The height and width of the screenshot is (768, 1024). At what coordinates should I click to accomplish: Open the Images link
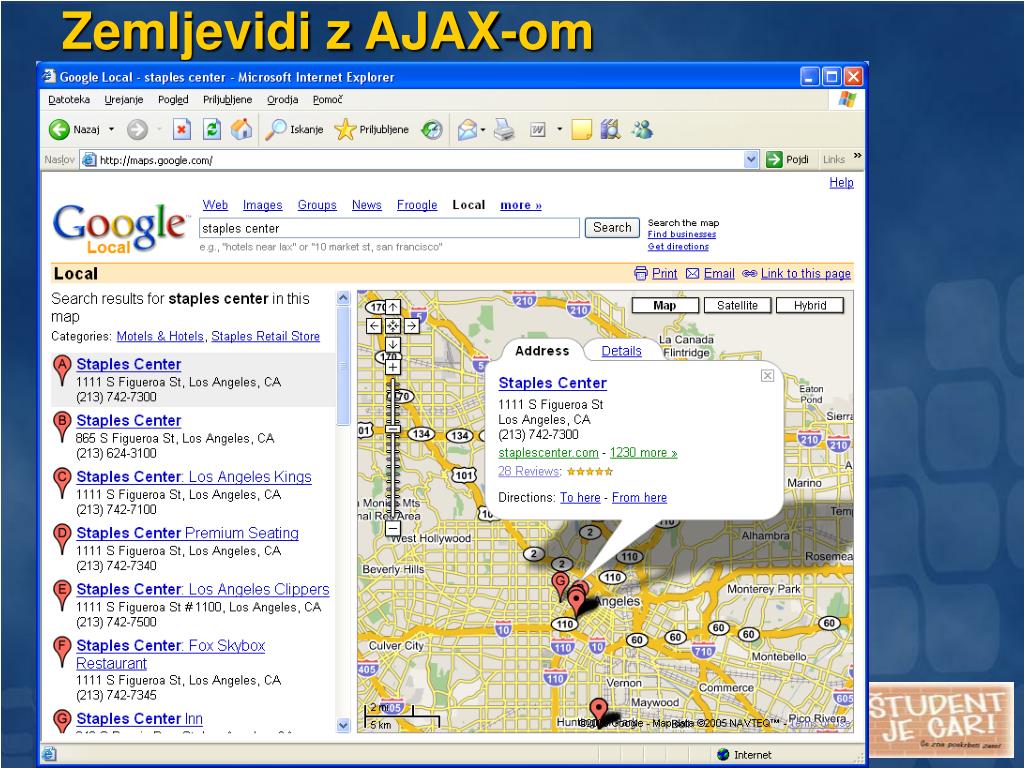tap(263, 205)
